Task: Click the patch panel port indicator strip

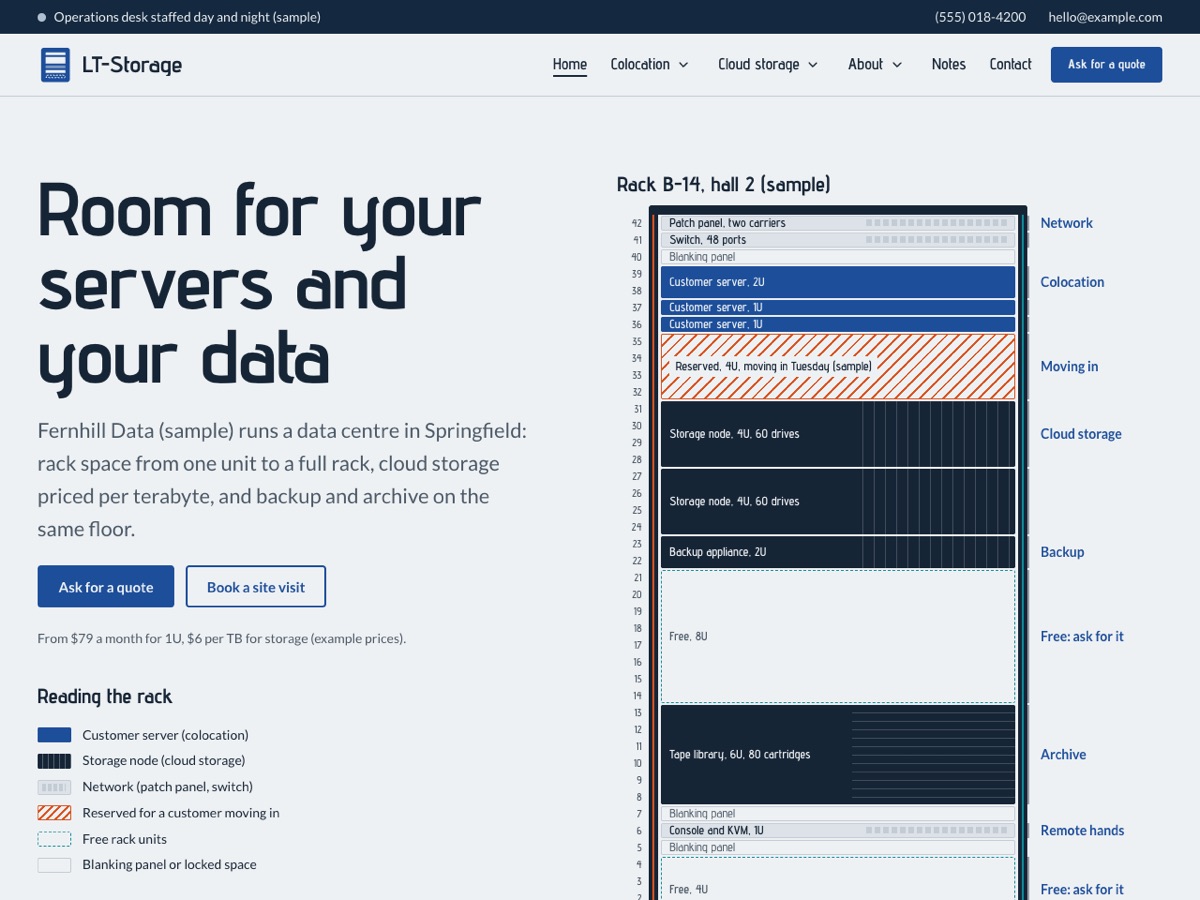Action: pyautogui.click(x=936, y=223)
